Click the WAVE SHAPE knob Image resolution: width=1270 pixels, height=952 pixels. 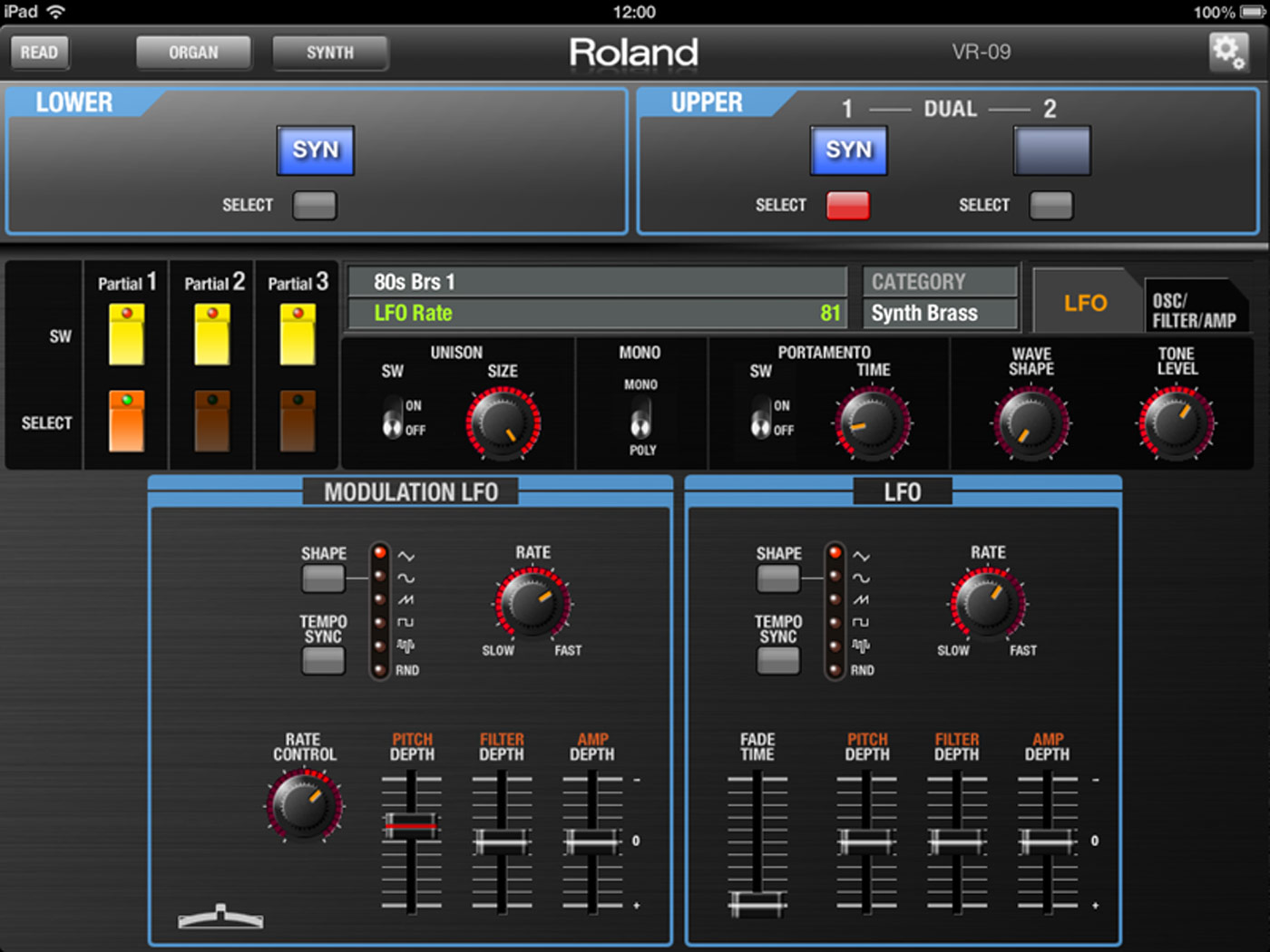click(x=1031, y=423)
